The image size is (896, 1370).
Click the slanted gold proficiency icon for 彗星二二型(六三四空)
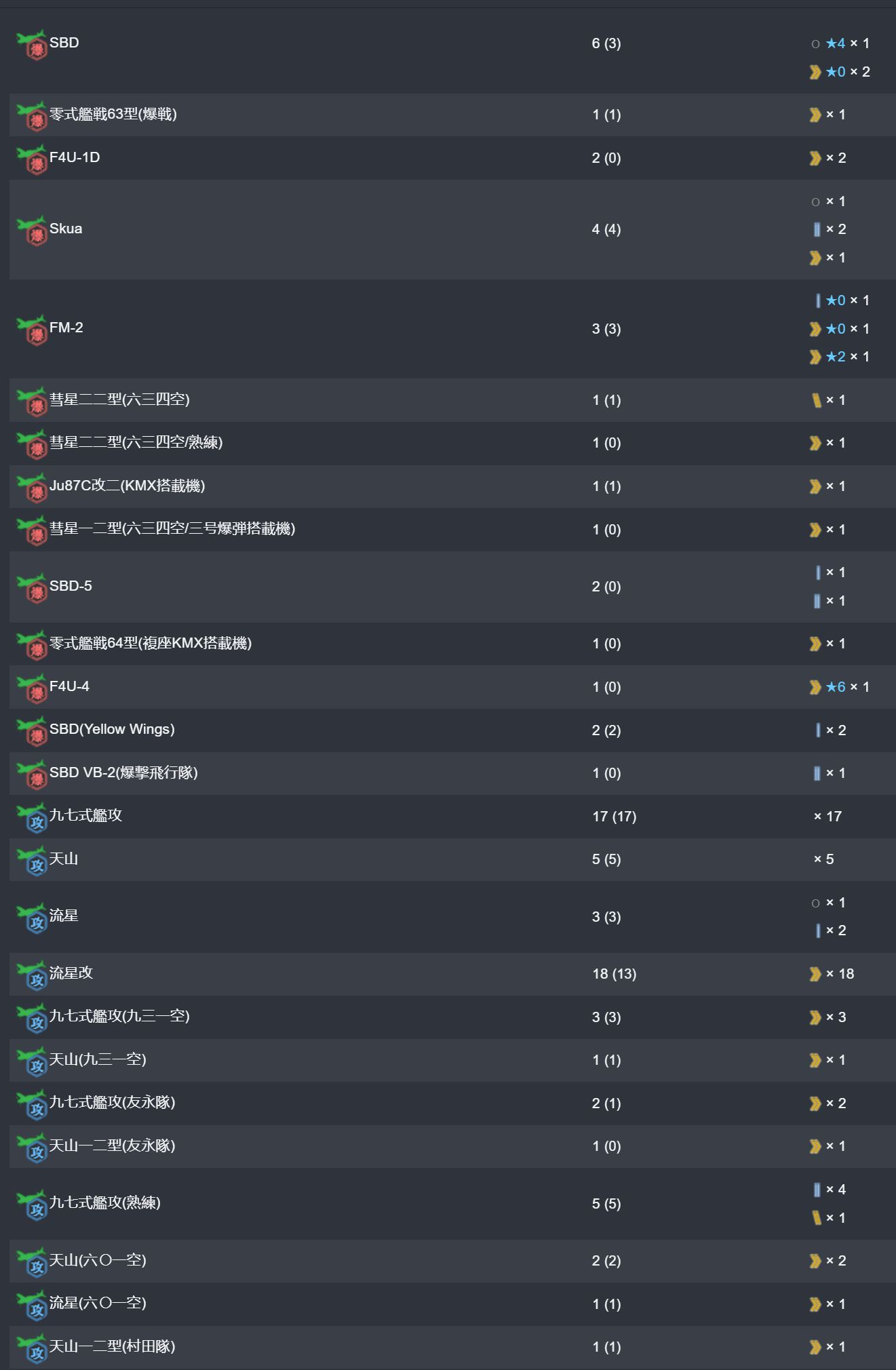pos(817,400)
